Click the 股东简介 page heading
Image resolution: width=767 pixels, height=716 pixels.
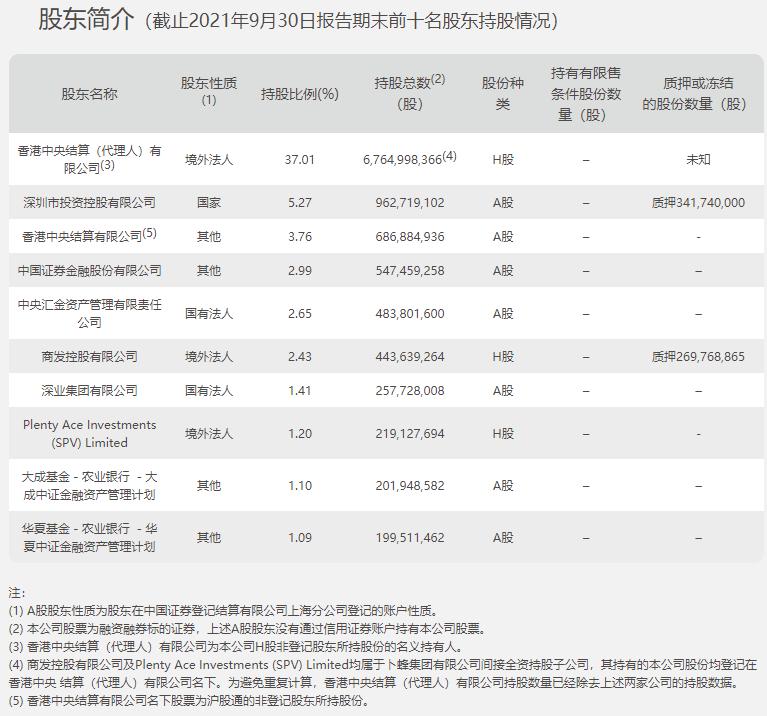86,20
